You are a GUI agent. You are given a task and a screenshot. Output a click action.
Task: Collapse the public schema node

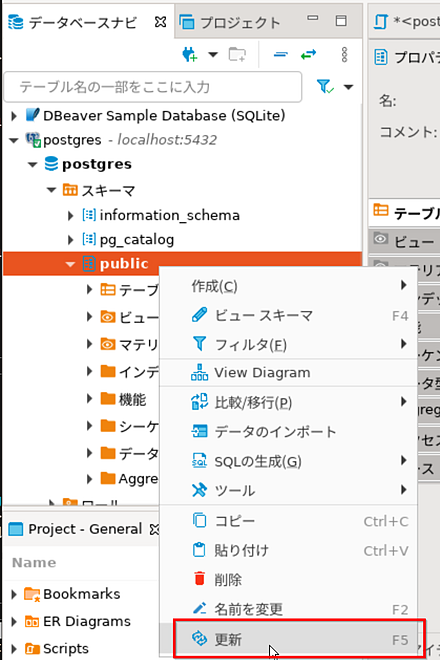tap(70, 264)
